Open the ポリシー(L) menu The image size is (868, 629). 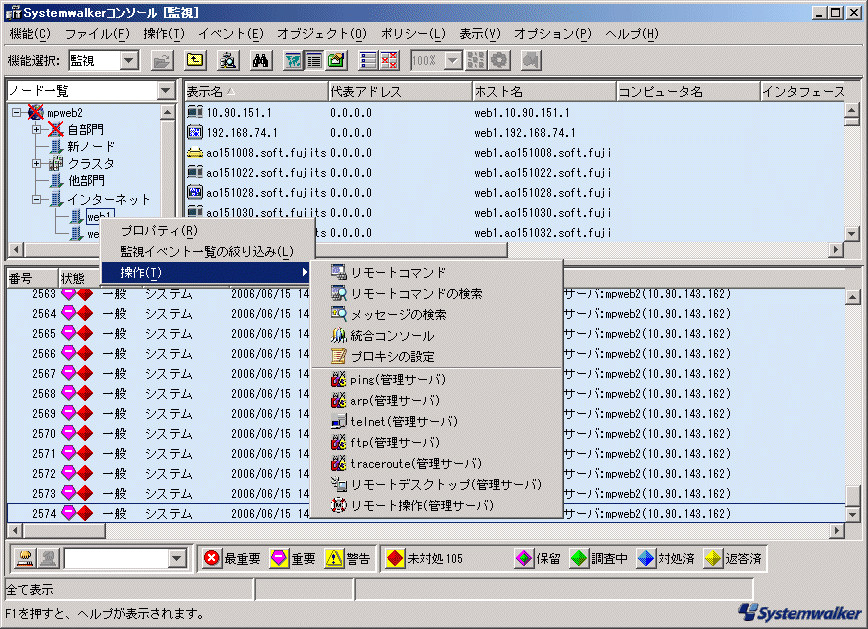point(413,34)
